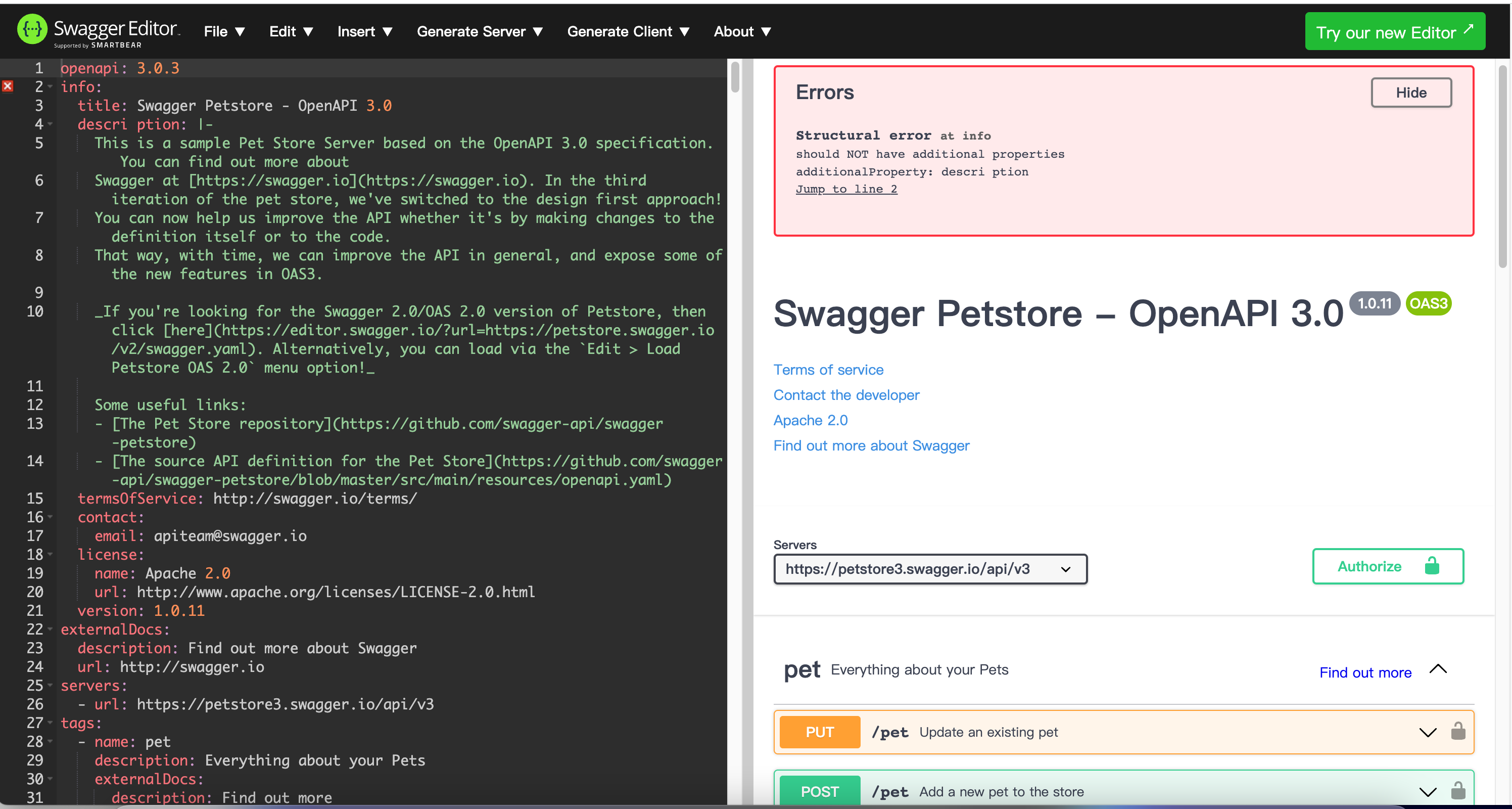Open the Insert dropdown menu
1512x809 pixels.
point(365,31)
